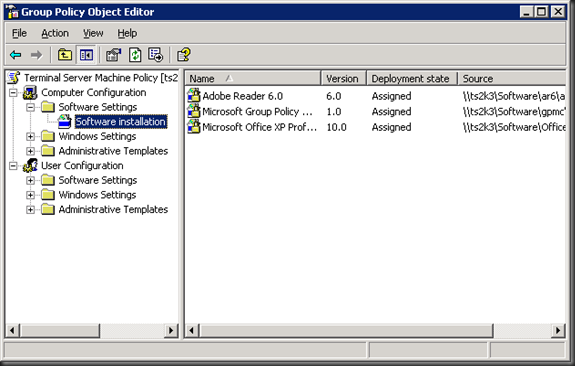This screenshot has height=366, width=575.
Task: Click left arrow of tree pane scrollbar
Action: coord(12,330)
